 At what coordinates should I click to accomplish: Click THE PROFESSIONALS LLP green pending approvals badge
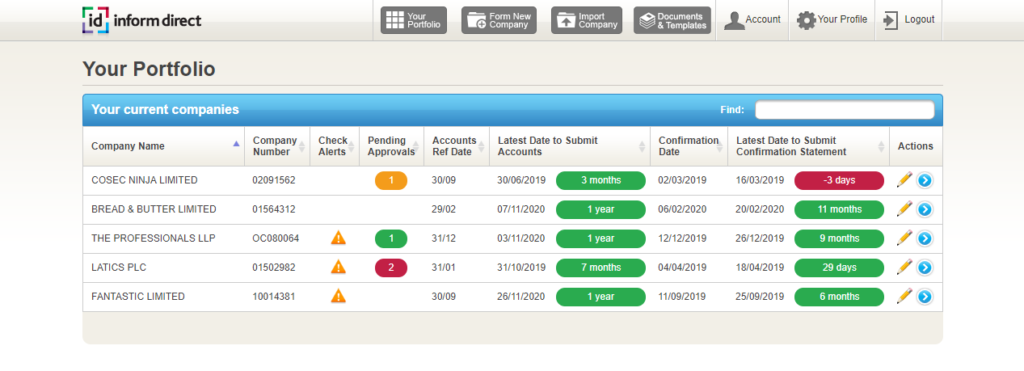391,239
